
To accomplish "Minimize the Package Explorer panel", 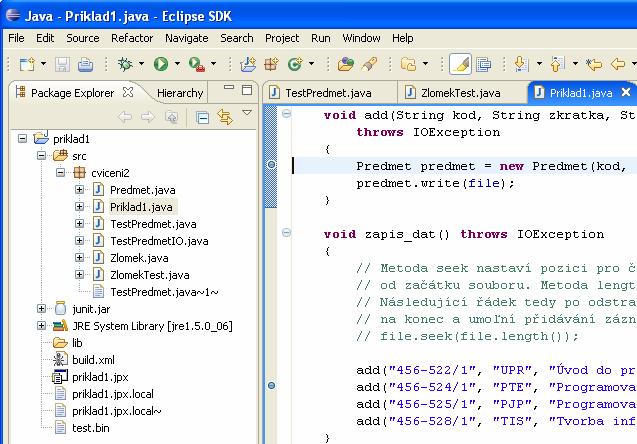I will pos(229,87).
